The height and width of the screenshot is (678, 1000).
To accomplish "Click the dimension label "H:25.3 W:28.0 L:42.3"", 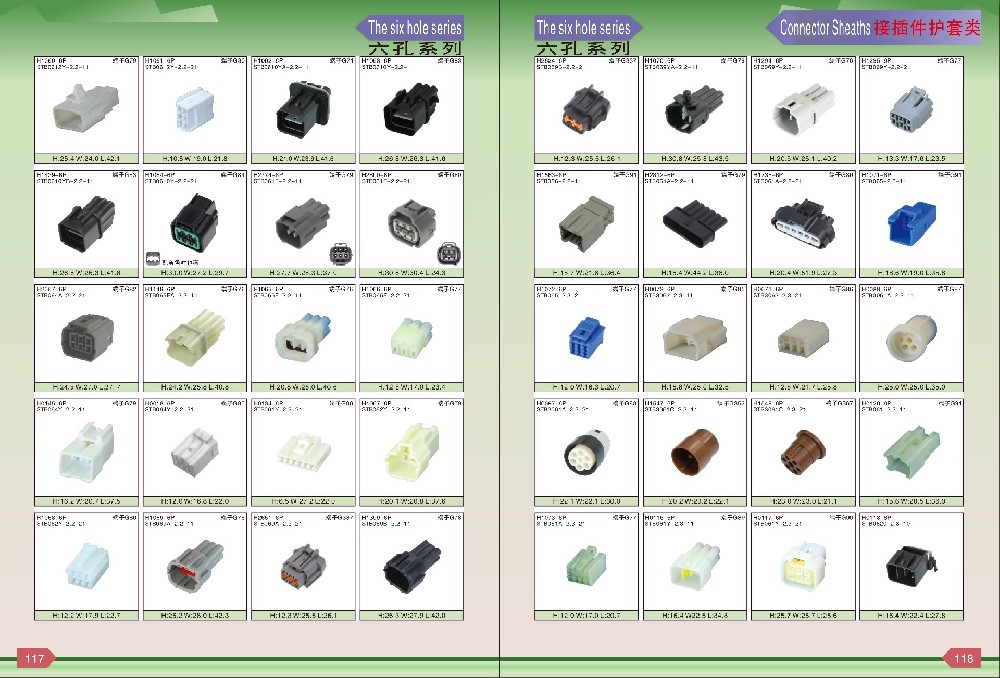I will coord(195,615).
